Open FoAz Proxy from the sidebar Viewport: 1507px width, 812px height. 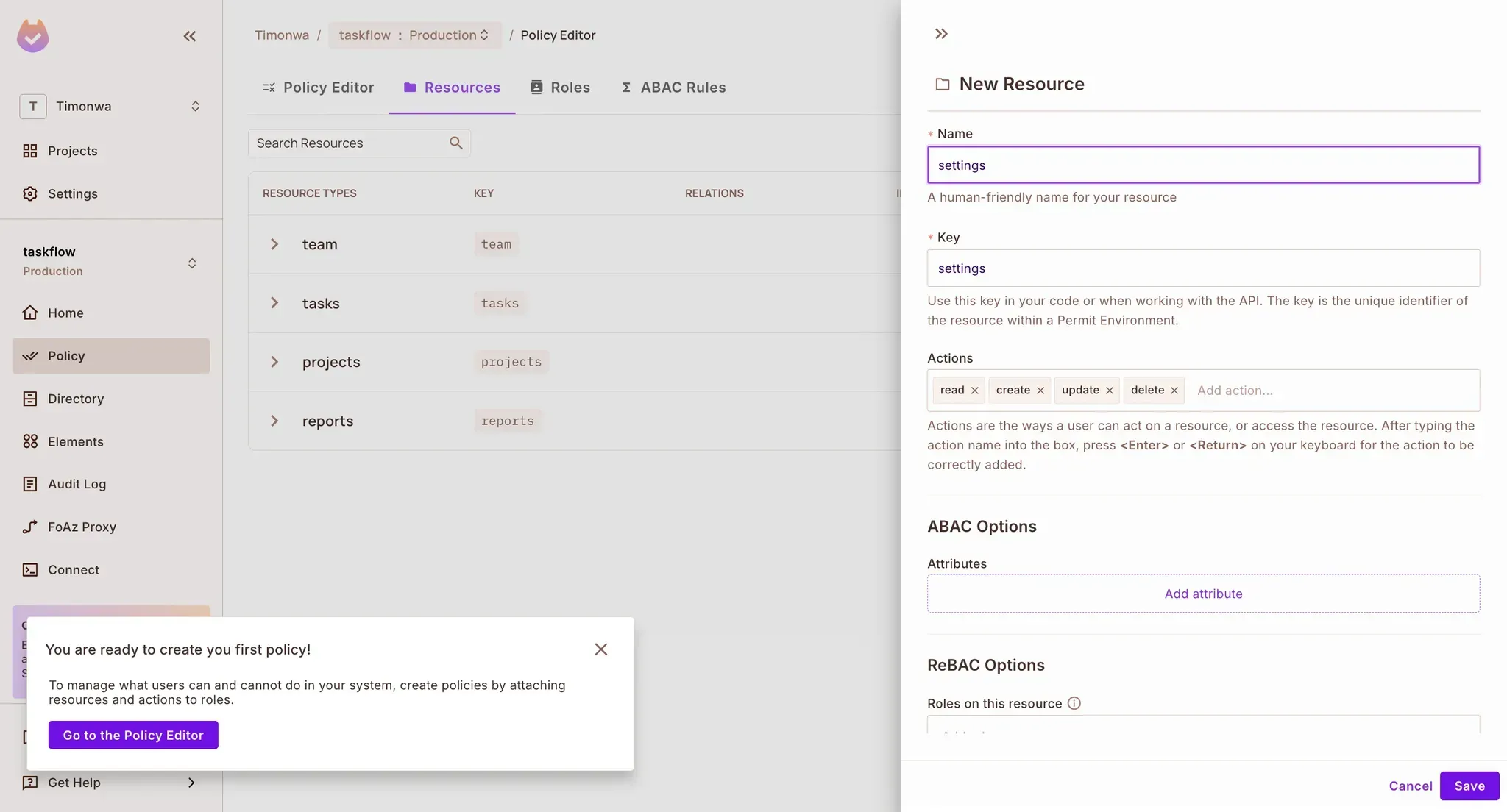(x=82, y=527)
